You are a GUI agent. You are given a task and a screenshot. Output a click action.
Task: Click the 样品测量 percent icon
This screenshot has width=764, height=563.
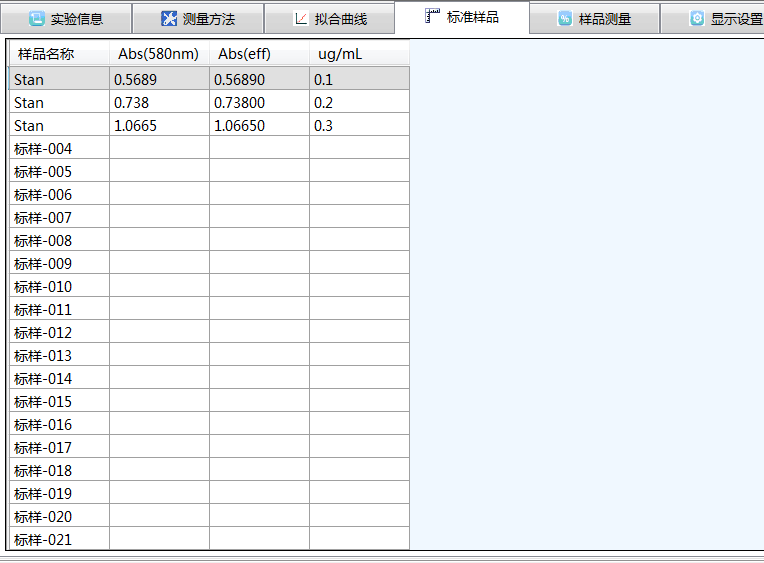565,19
